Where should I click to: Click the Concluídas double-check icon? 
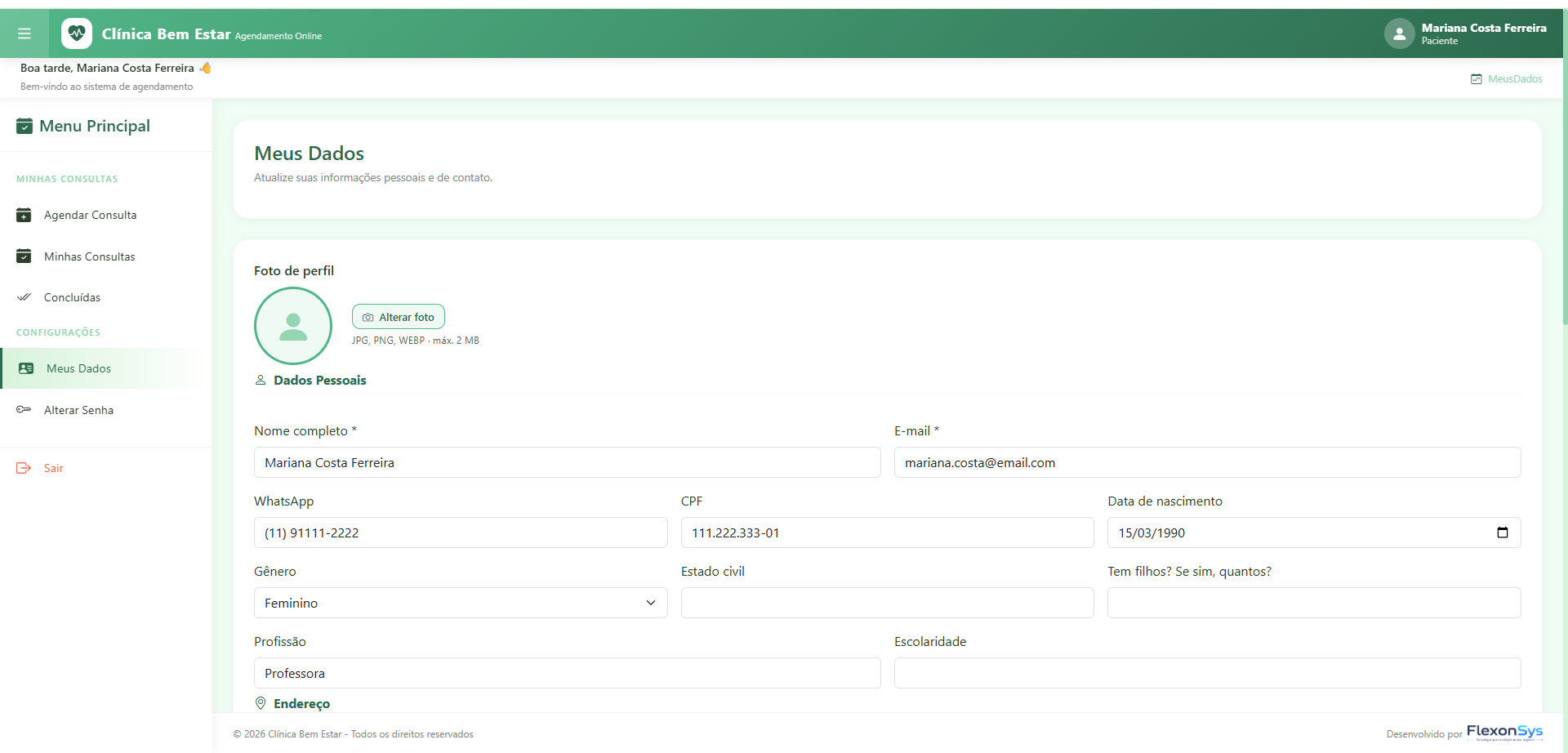pyautogui.click(x=24, y=297)
